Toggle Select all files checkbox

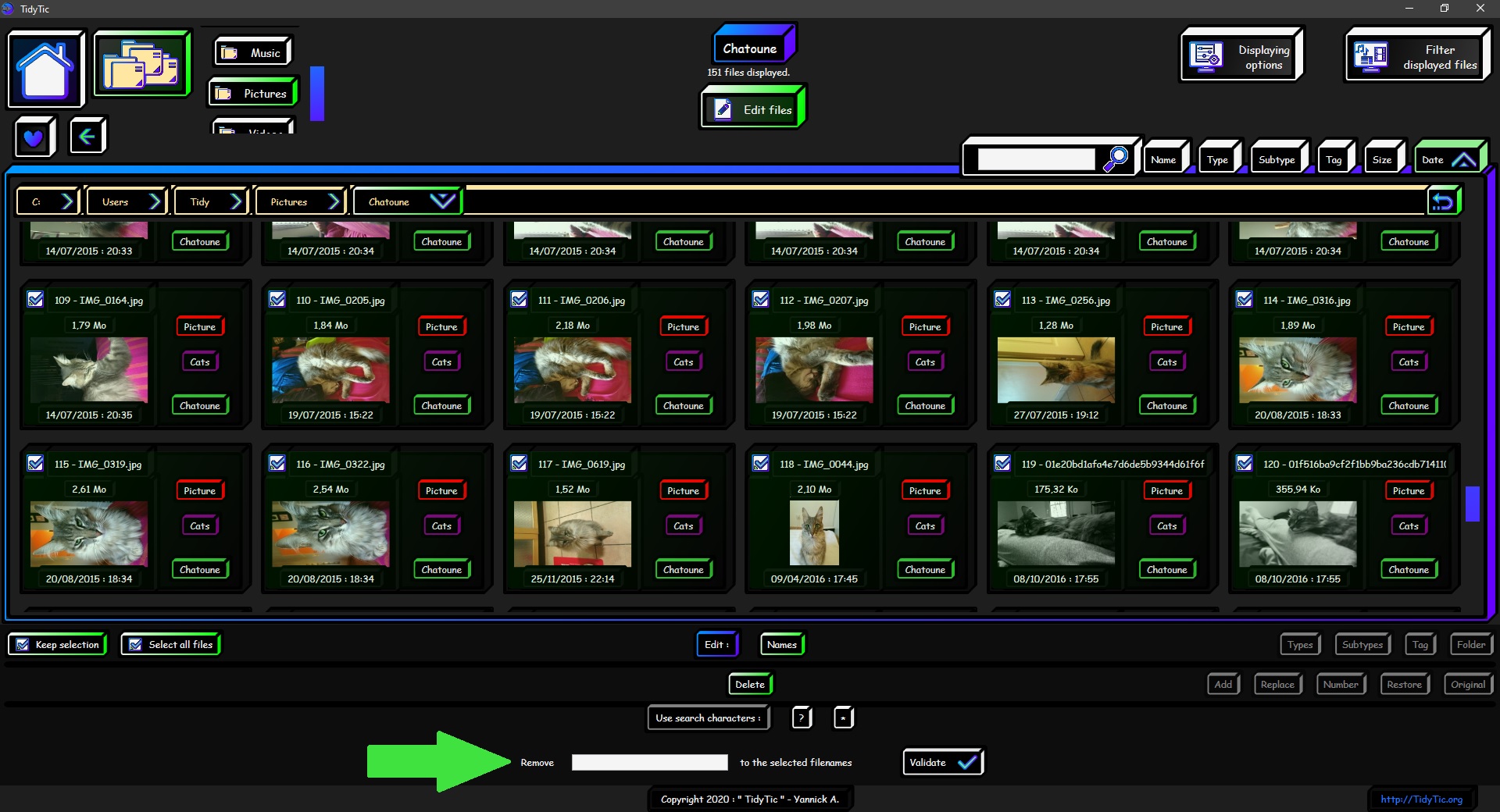tap(135, 645)
